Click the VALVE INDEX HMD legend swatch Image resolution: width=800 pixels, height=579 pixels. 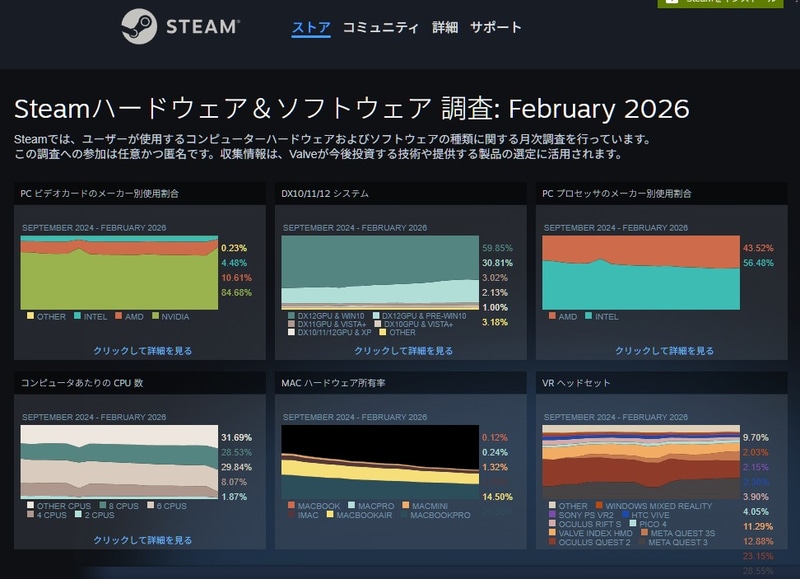[552, 532]
